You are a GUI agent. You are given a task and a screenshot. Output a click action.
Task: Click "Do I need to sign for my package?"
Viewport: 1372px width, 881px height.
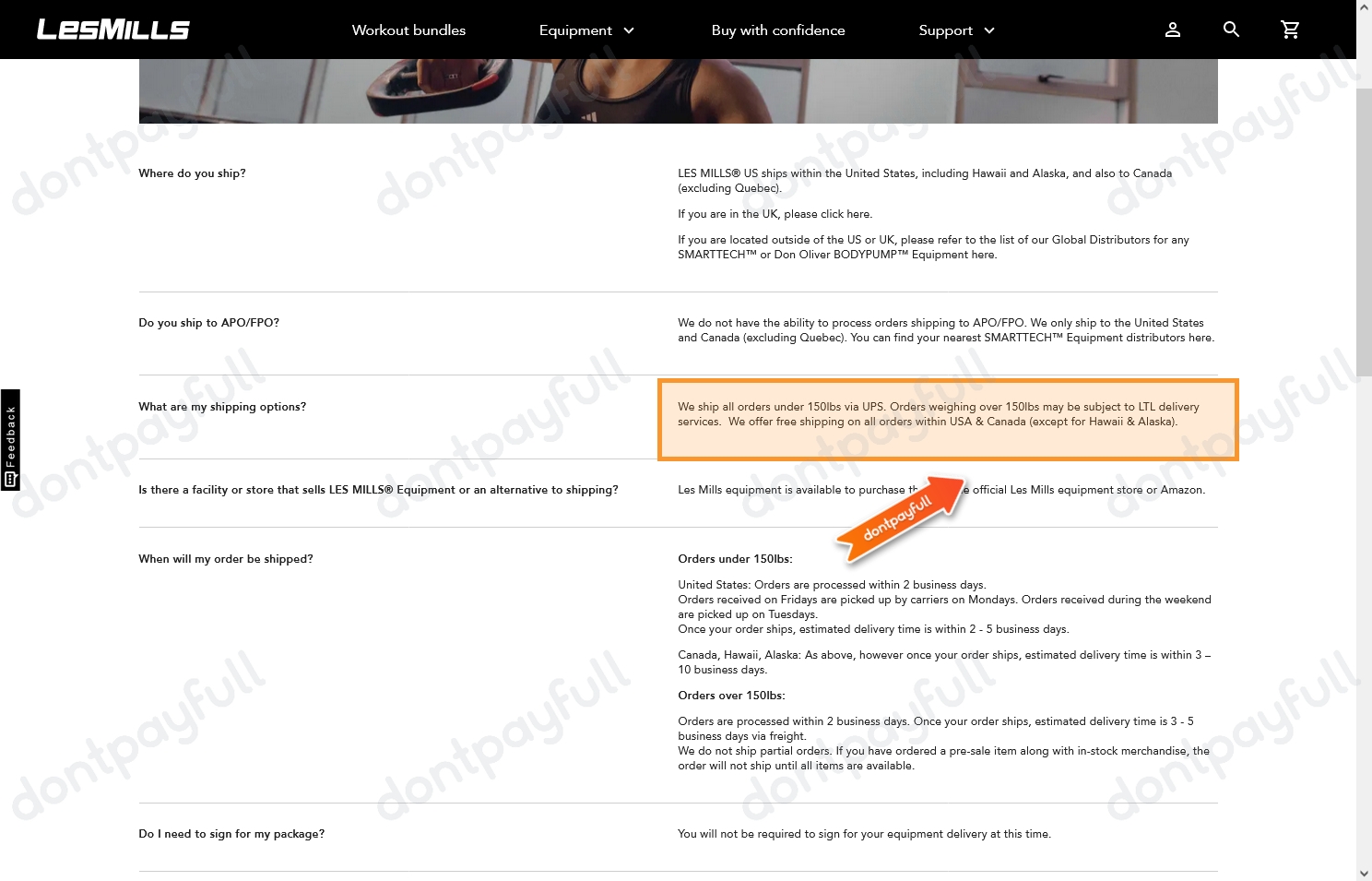231,834
